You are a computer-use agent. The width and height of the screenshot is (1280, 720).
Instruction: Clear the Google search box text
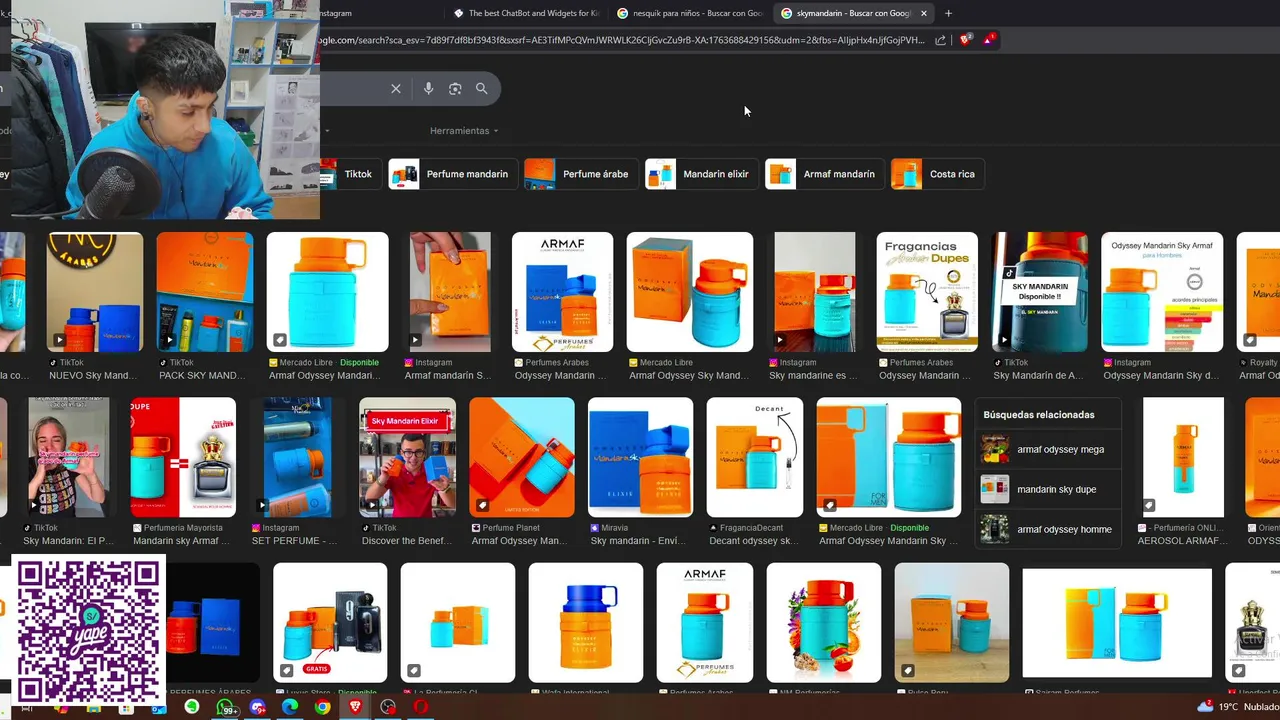pyautogui.click(x=396, y=89)
